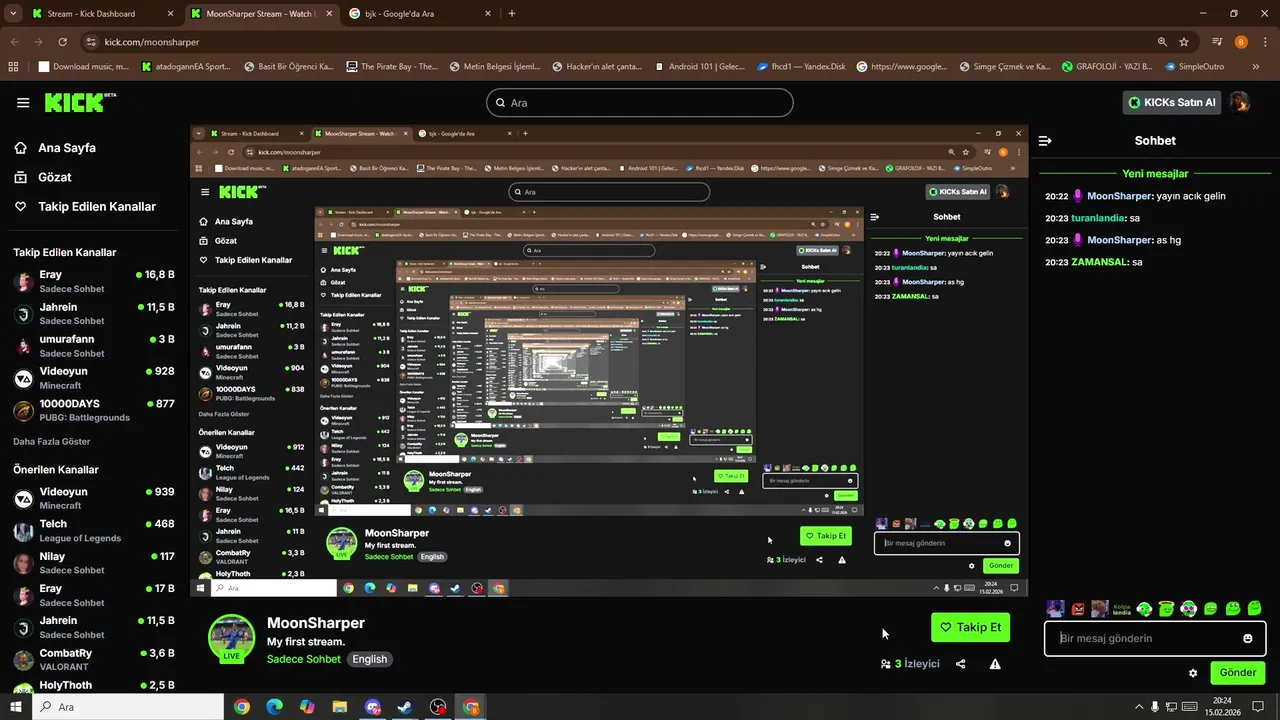Open a new Chrome tab with the plus button
This screenshot has width=1280, height=720.
pos(512,14)
